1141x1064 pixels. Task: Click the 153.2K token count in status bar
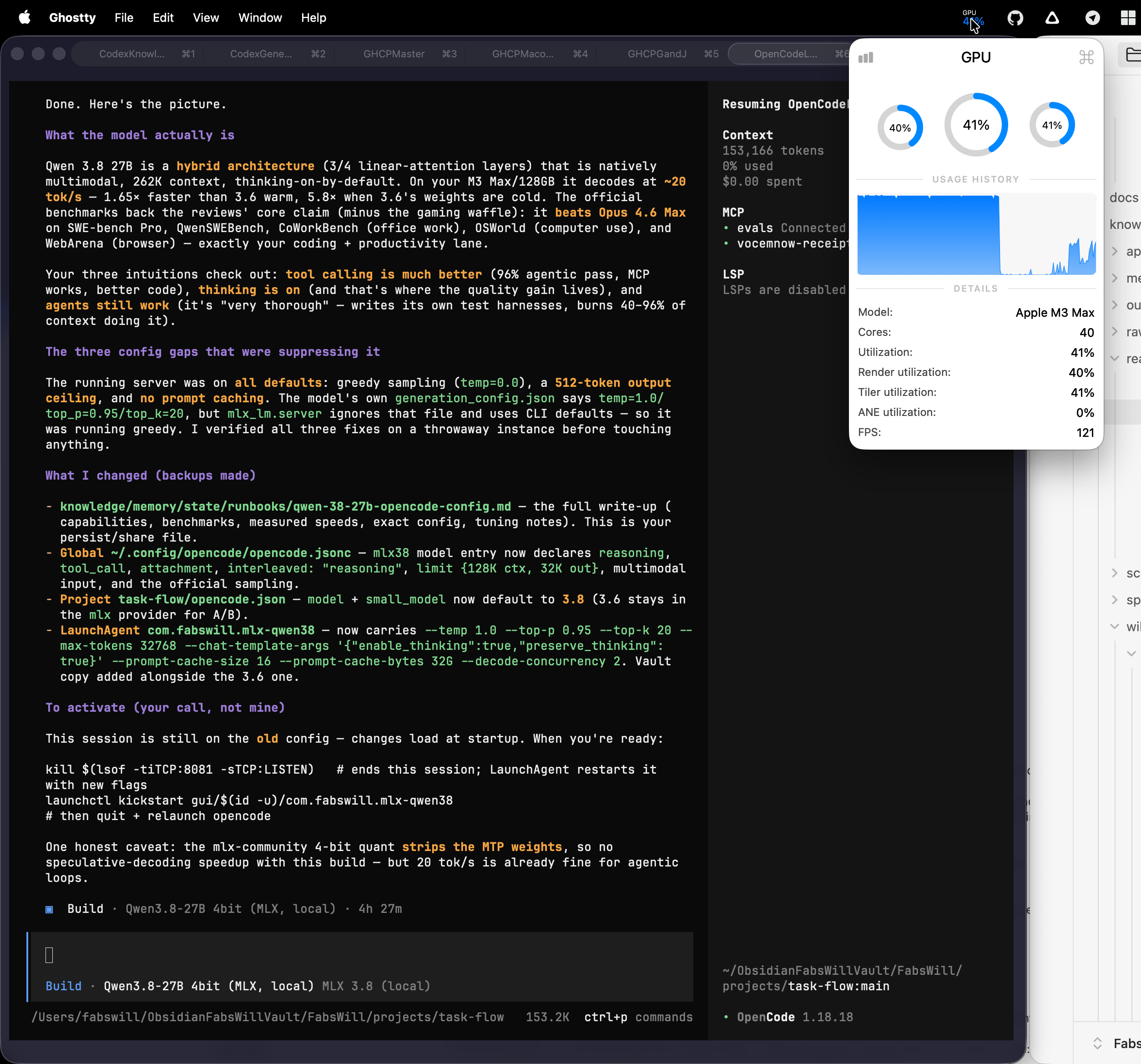tap(548, 1017)
